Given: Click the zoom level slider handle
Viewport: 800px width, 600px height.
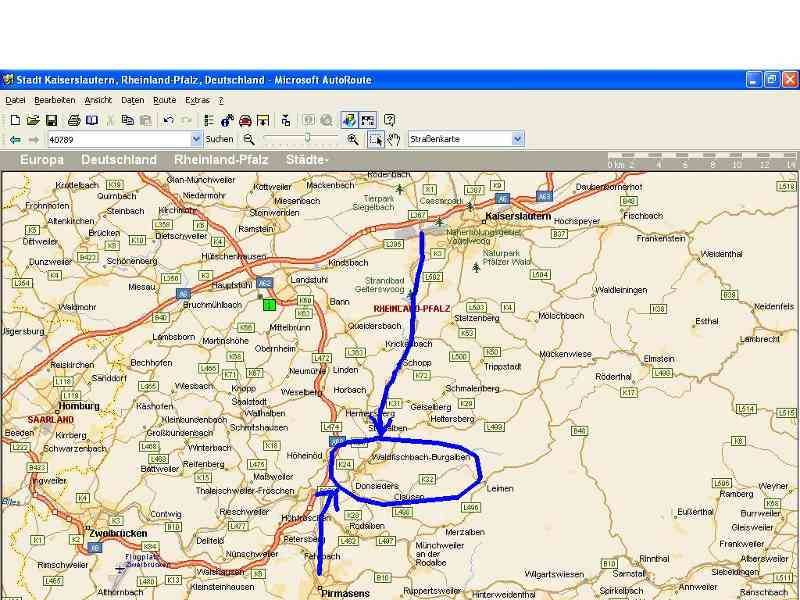Looking at the screenshot, I should tap(308, 137).
